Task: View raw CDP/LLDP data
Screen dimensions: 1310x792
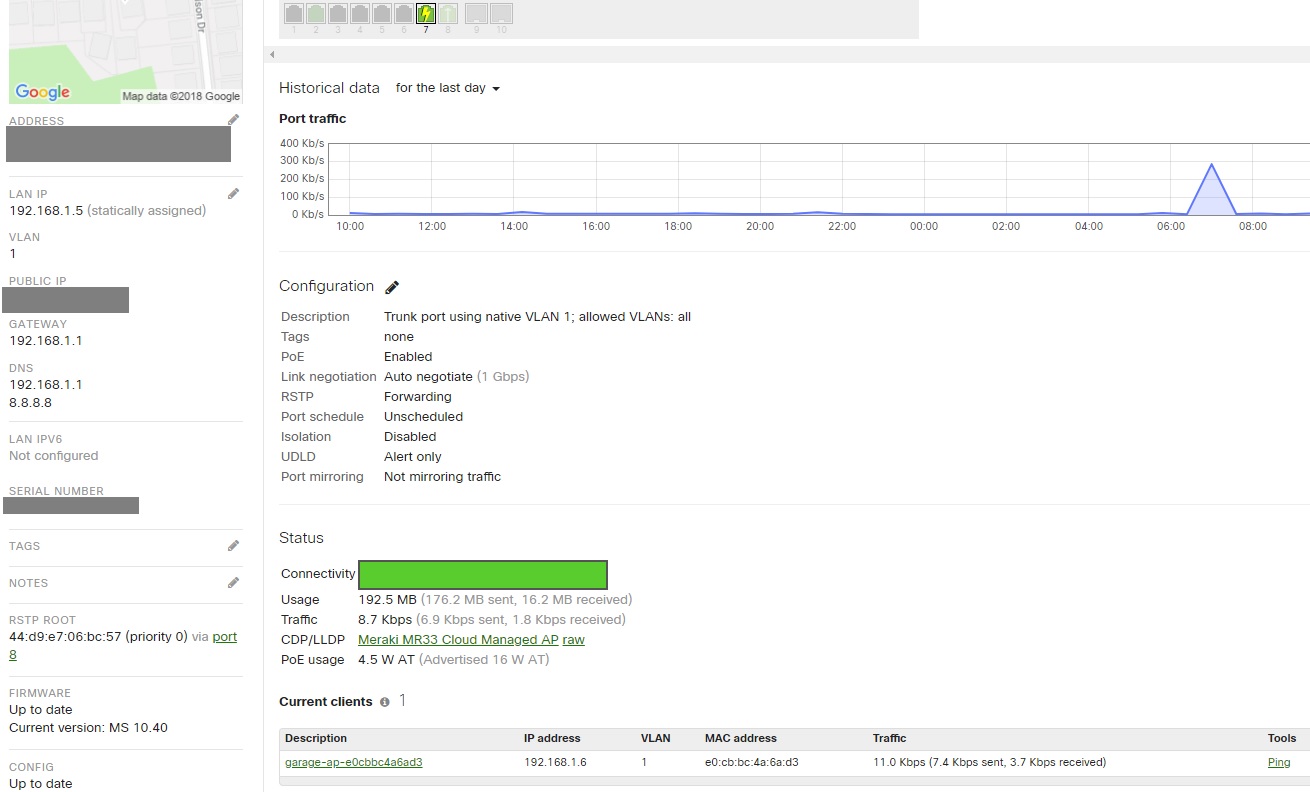Action: 573,639
